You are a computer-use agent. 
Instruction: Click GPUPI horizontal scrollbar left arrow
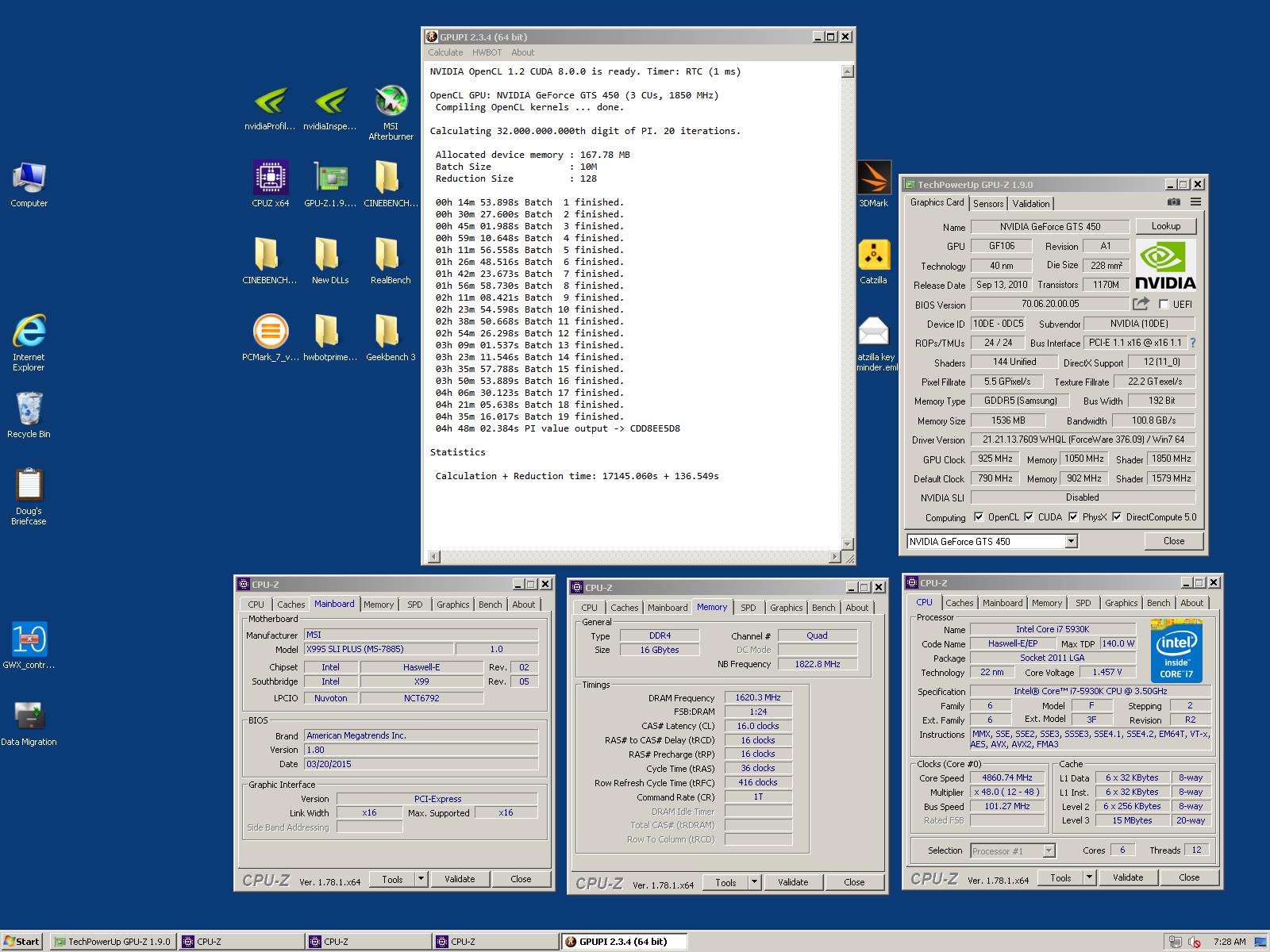433,557
